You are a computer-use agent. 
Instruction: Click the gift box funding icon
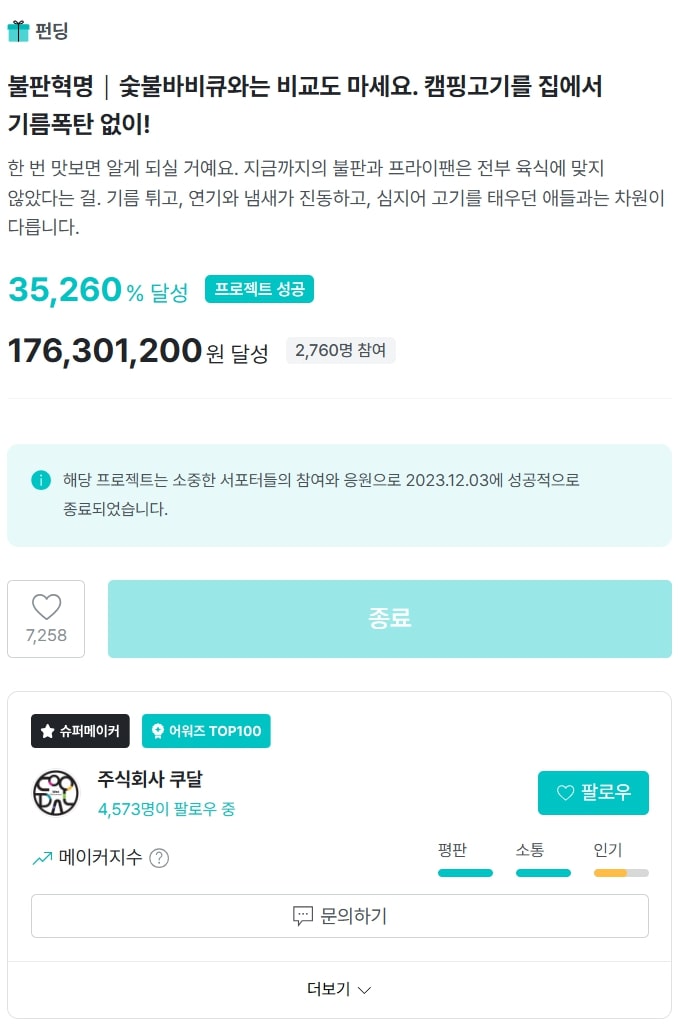[18, 31]
